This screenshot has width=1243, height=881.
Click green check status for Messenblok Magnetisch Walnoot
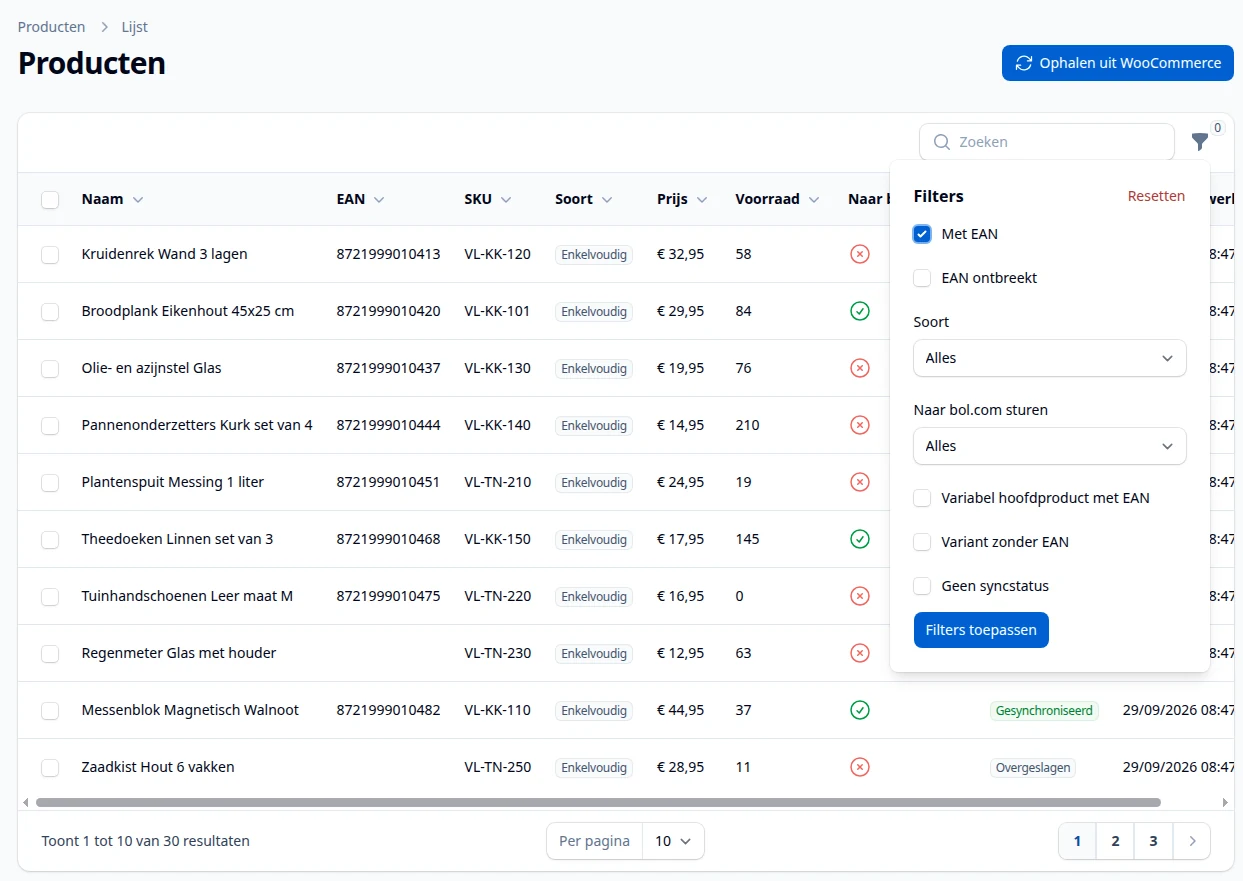click(859, 710)
